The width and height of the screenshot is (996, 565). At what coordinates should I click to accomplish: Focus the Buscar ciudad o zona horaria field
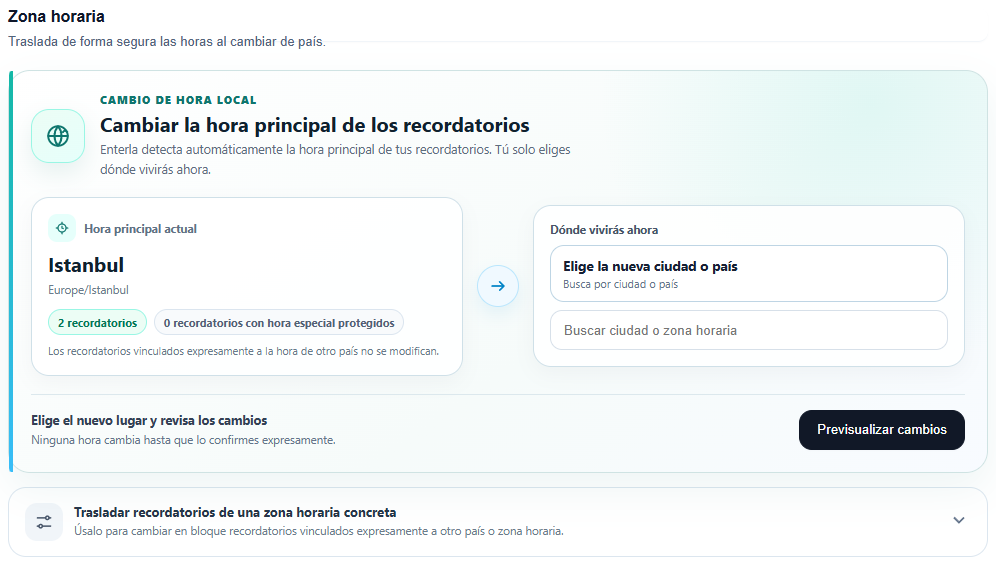[x=748, y=330]
